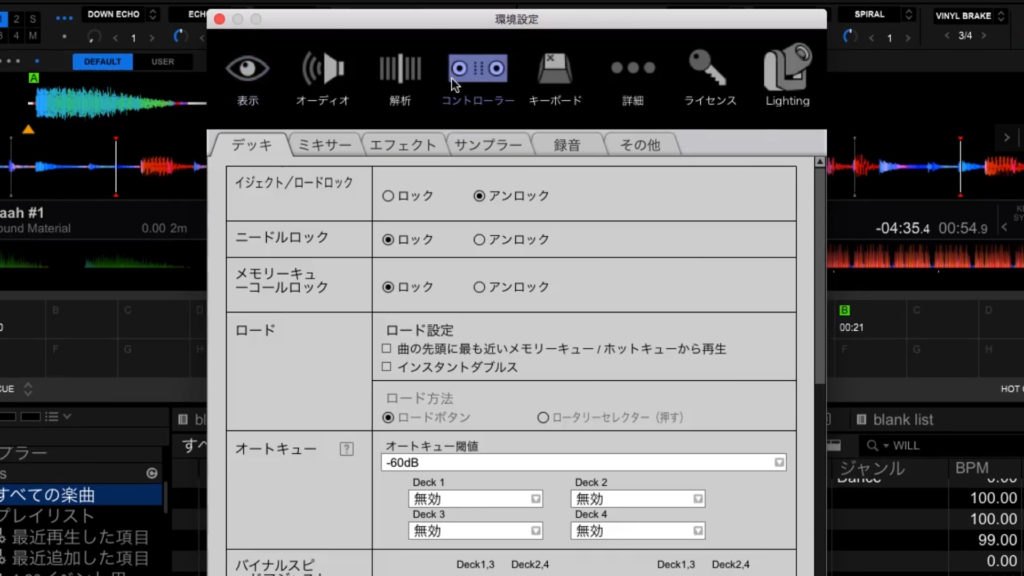The image size is (1024, 576).
Task: Open the Deck 1 auto cue dropdown
Action: (x=475, y=499)
